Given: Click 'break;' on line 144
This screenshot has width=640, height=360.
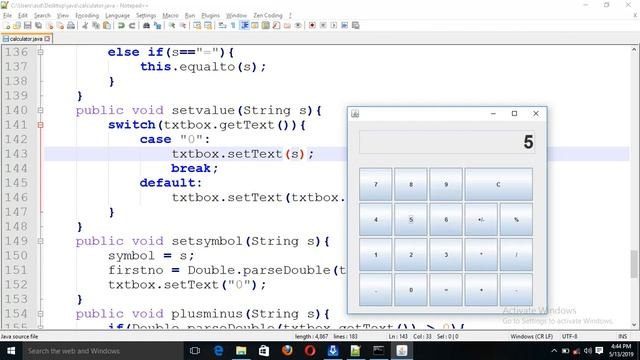Looking at the screenshot, I should point(194,168).
